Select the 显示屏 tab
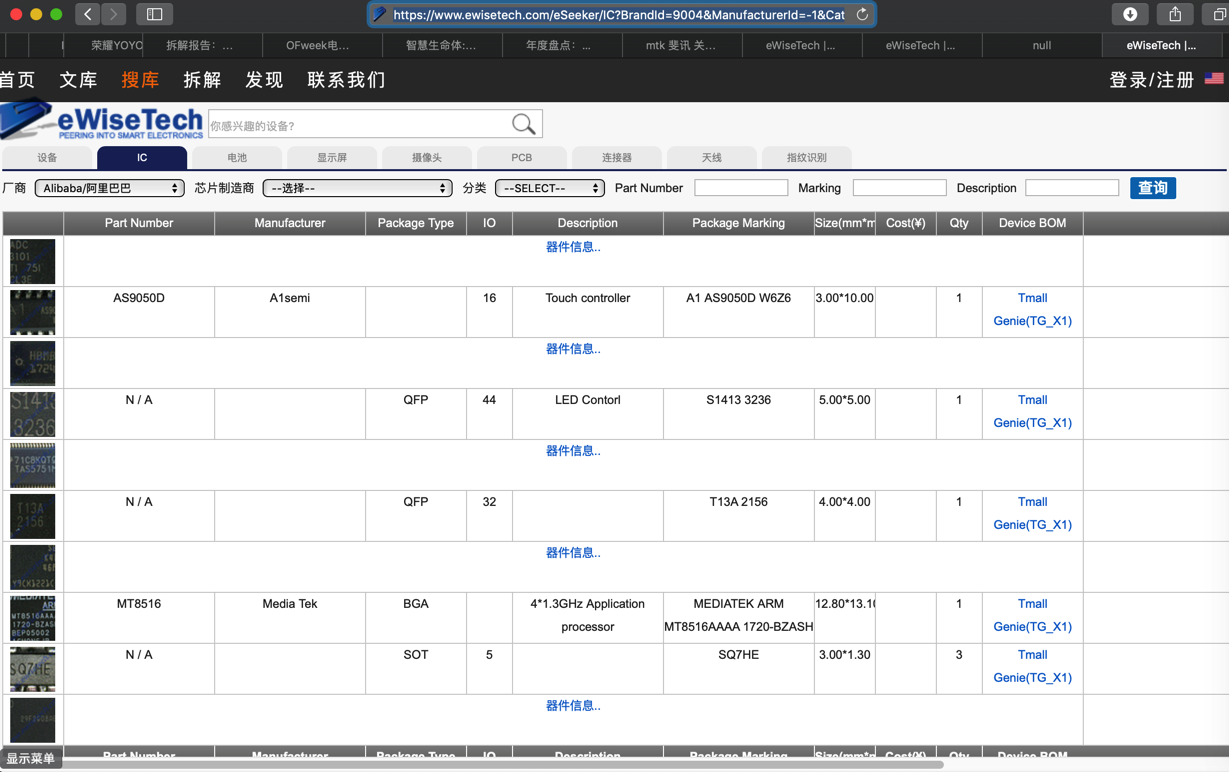The width and height of the screenshot is (1229, 772). 332,158
